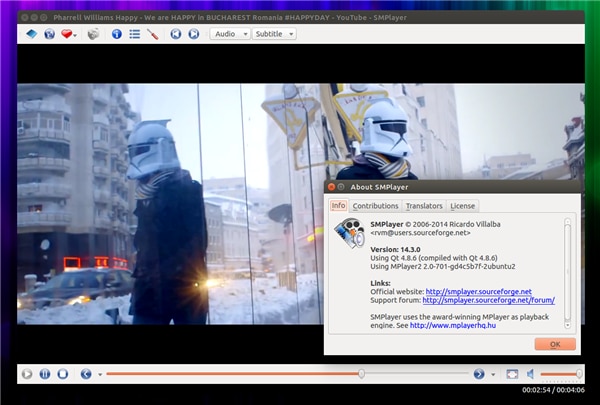Click the About dialog vertical scrollbar
Image resolution: width=600 pixels, height=405 pixels.
tap(567, 273)
